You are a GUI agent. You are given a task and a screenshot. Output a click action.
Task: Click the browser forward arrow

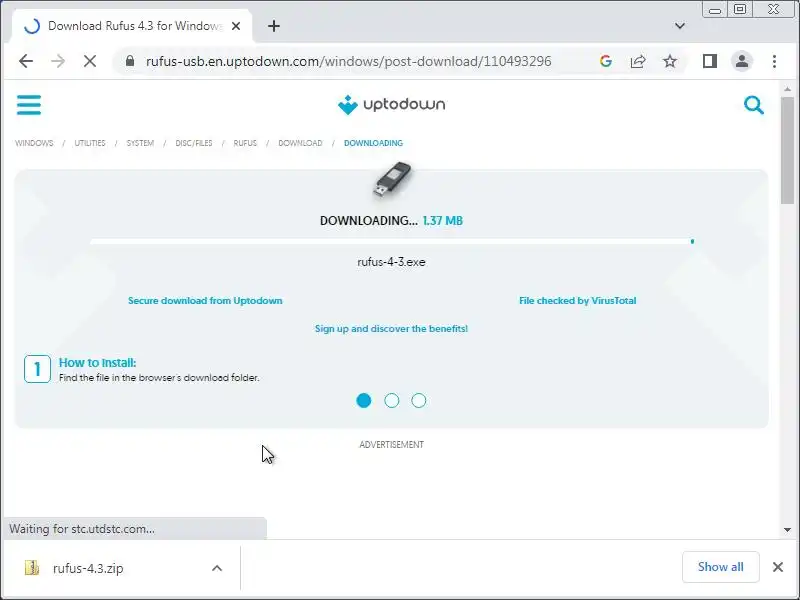pos(58,61)
